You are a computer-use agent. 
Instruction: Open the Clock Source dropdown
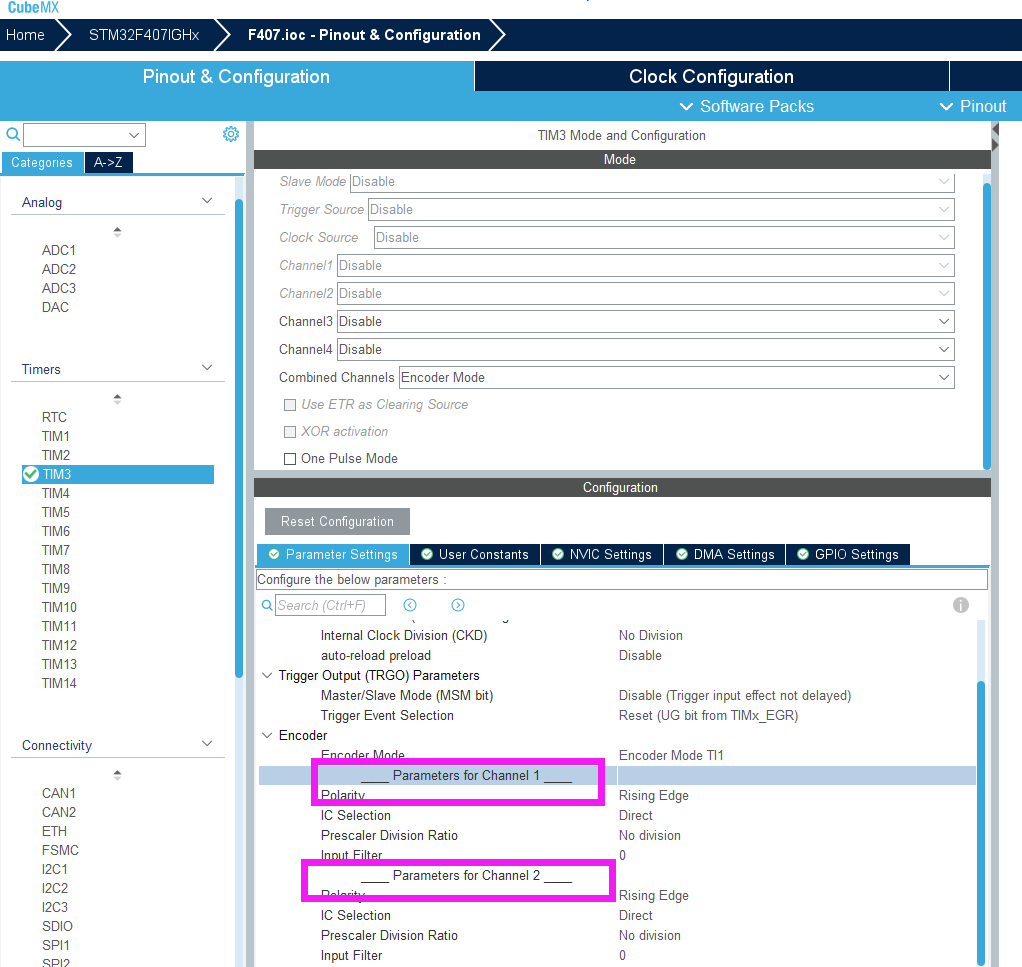point(664,238)
